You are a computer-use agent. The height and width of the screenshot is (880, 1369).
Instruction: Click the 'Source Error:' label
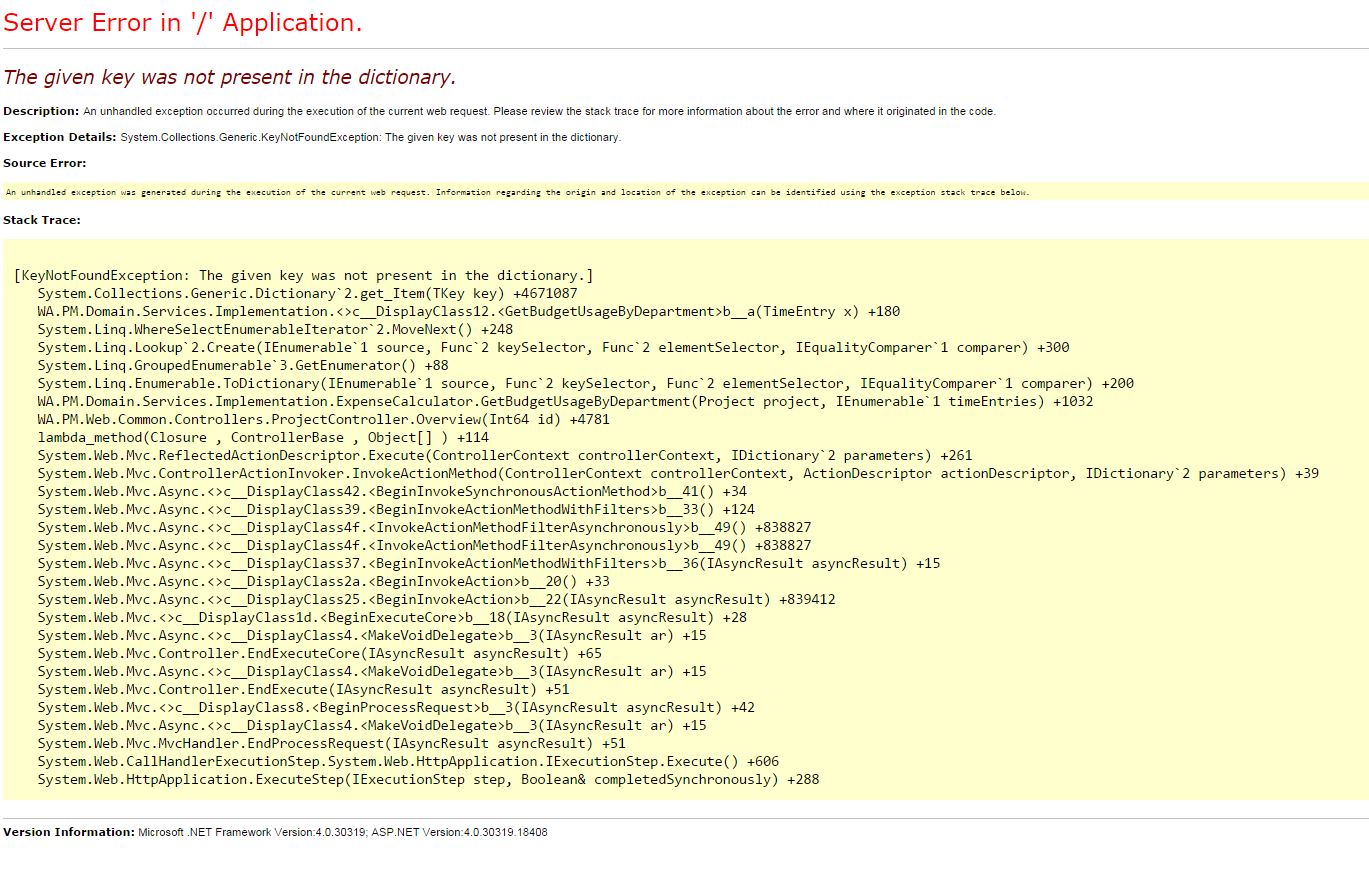pyautogui.click(x=45, y=163)
